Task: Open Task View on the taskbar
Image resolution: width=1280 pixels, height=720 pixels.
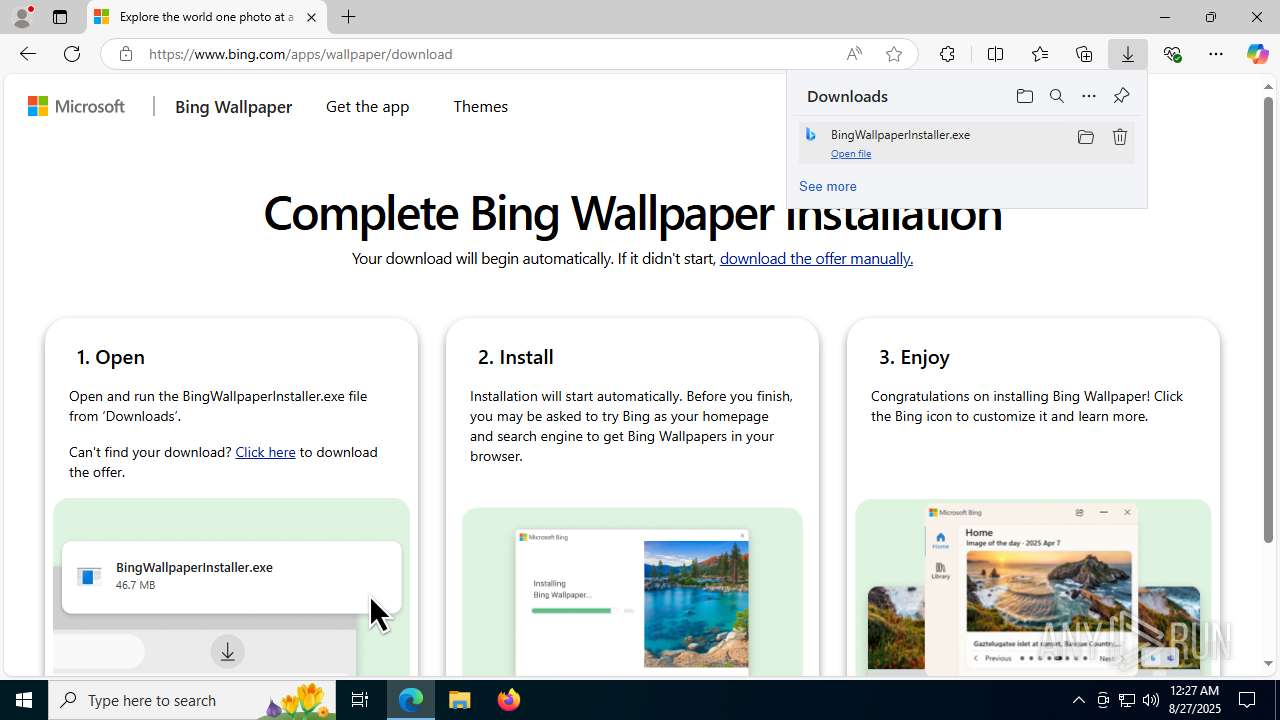Action: point(360,700)
